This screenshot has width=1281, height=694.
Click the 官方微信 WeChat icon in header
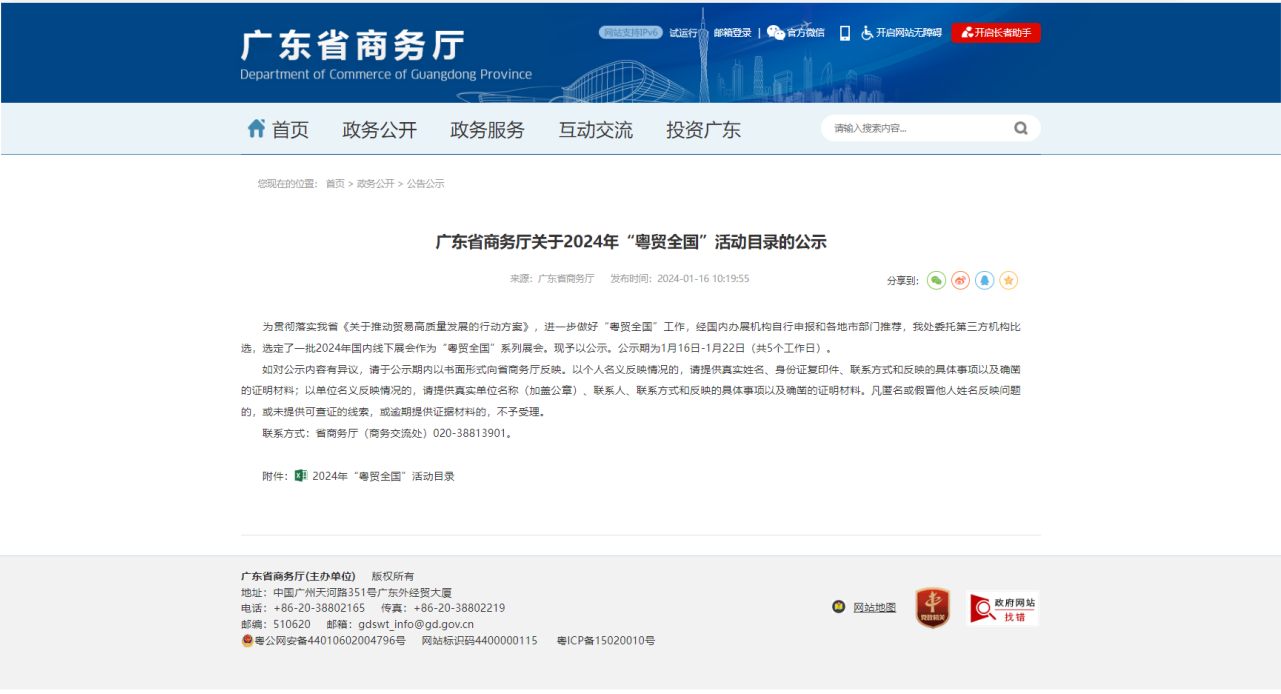point(776,33)
